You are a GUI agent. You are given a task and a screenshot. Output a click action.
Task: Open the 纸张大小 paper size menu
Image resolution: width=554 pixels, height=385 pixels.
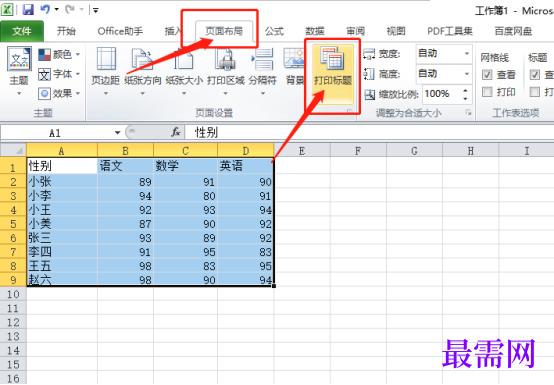click(x=184, y=72)
